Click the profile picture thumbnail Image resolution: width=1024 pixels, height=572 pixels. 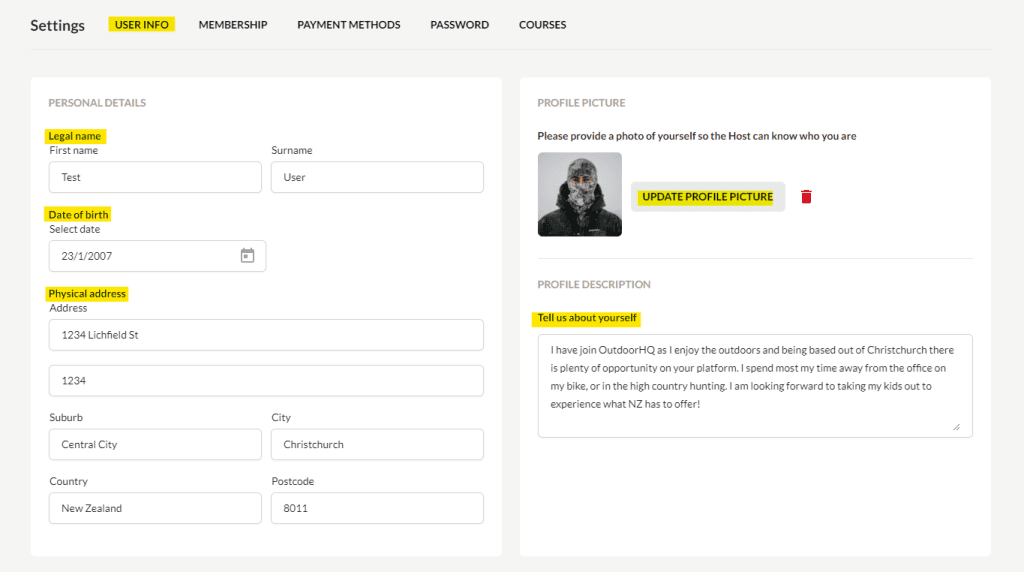(579, 195)
